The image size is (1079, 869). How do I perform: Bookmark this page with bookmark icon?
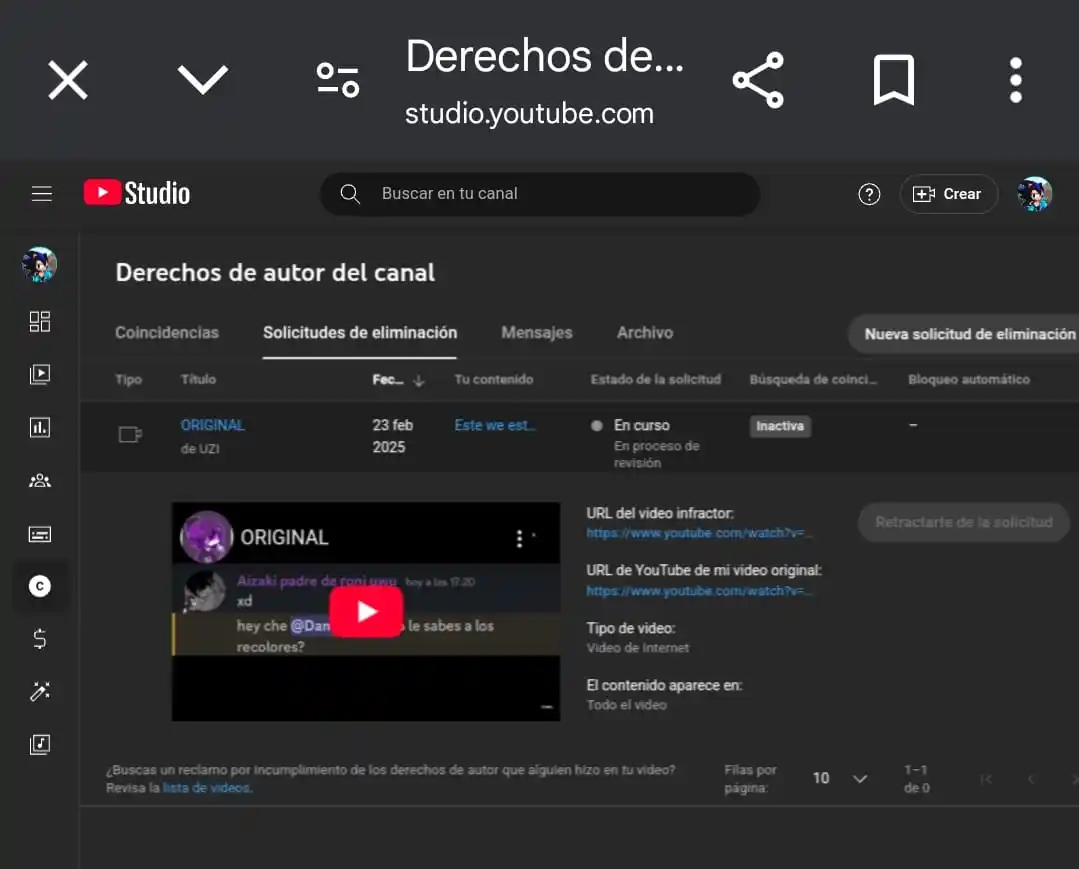[893, 80]
